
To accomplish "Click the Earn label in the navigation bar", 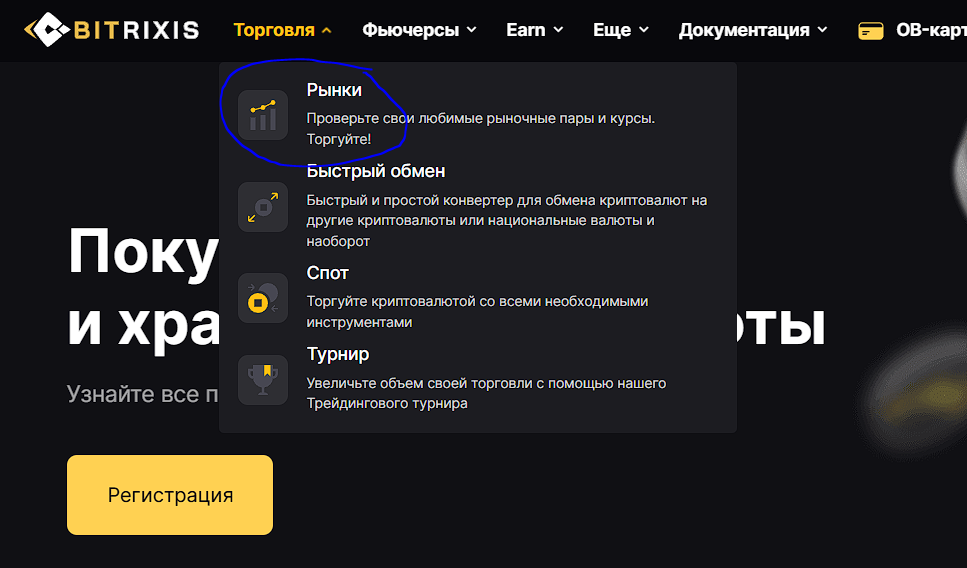I will (x=525, y=30).
